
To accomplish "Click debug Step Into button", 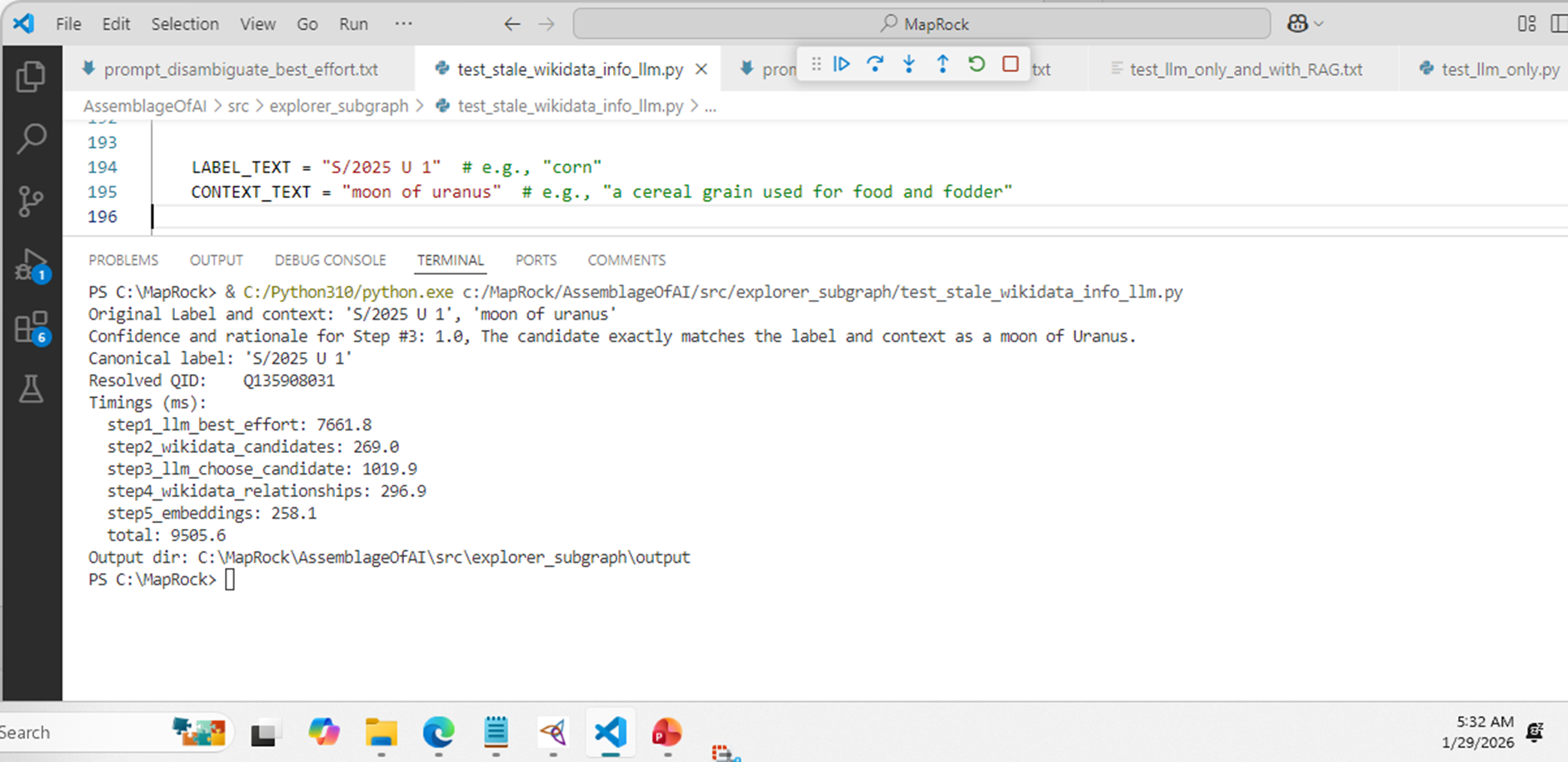I will pyautogui.click(x=909, y=64).
